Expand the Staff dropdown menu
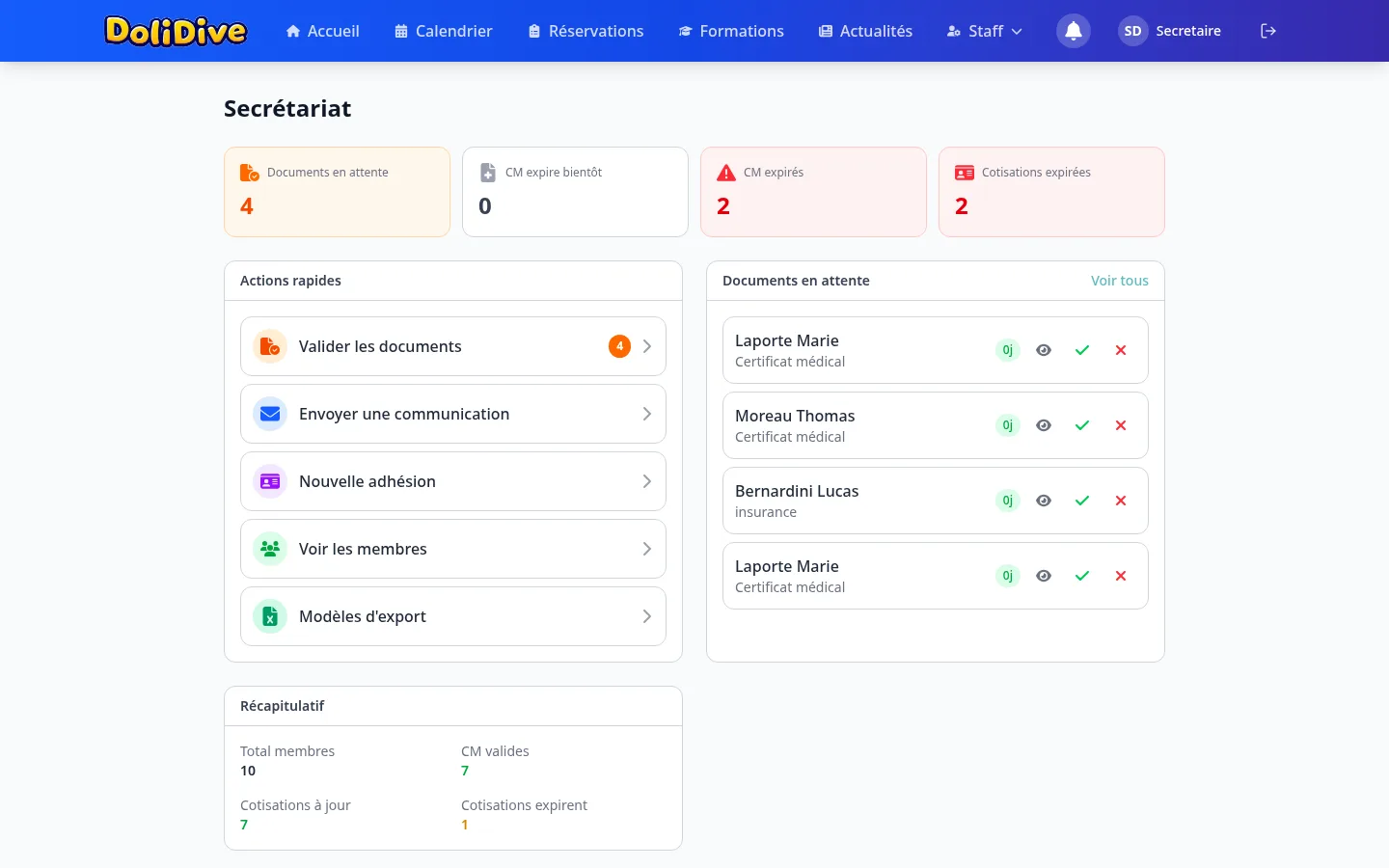This screenshot has height=868, width=1389. coord(984,31)
